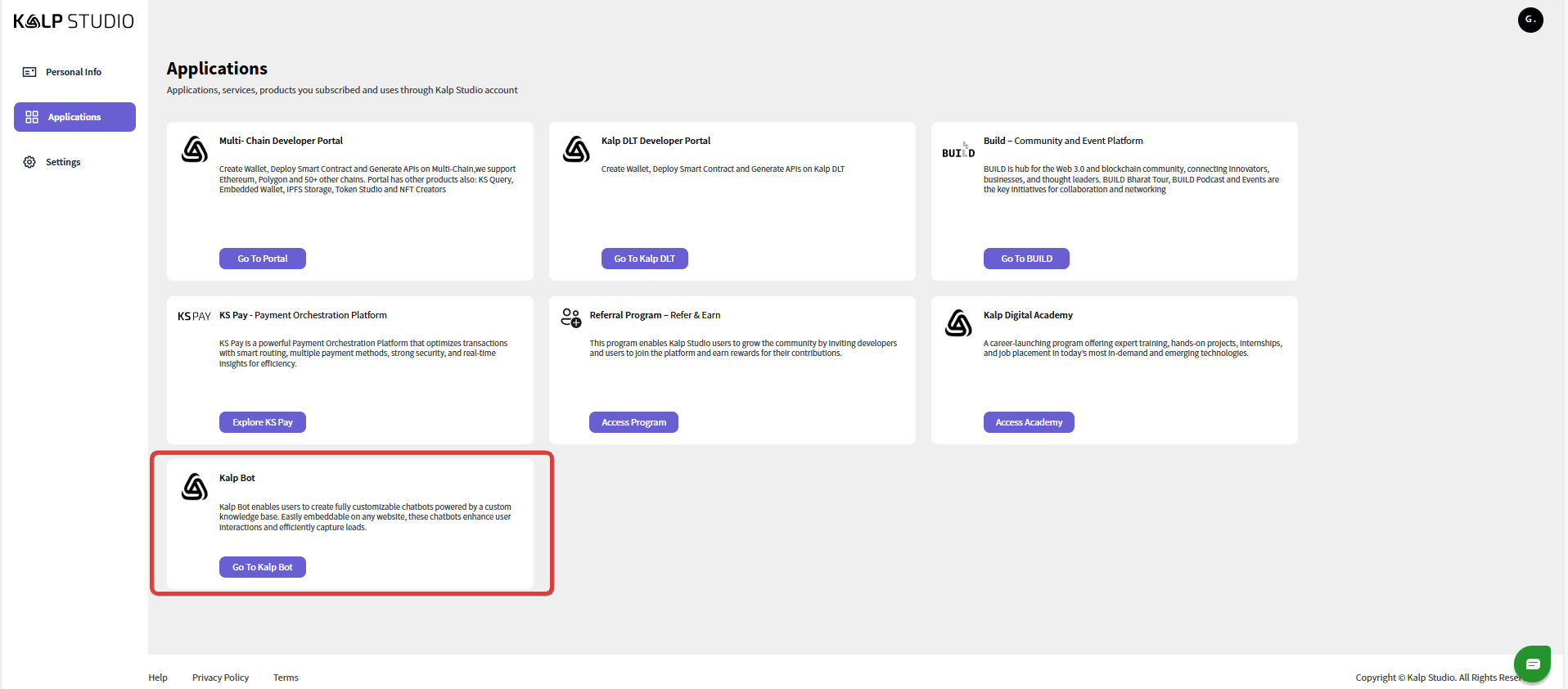Viewport: 1568px width, 689px height.
Task: Open the user avatar profile icon
Action: [x=1530, y=20]
